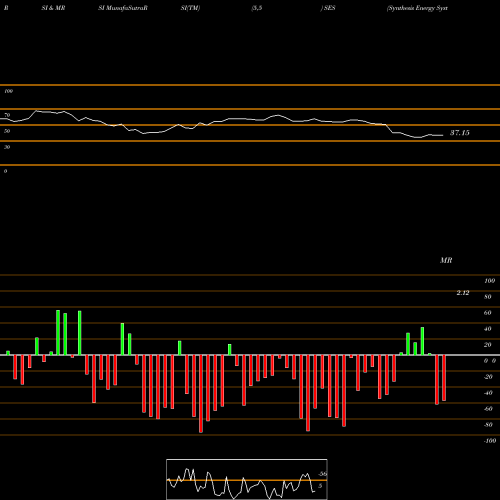Click the '56' value in the mini chart
The height and width of the screenshot is (500, 500).
click(x=322, y=474)
